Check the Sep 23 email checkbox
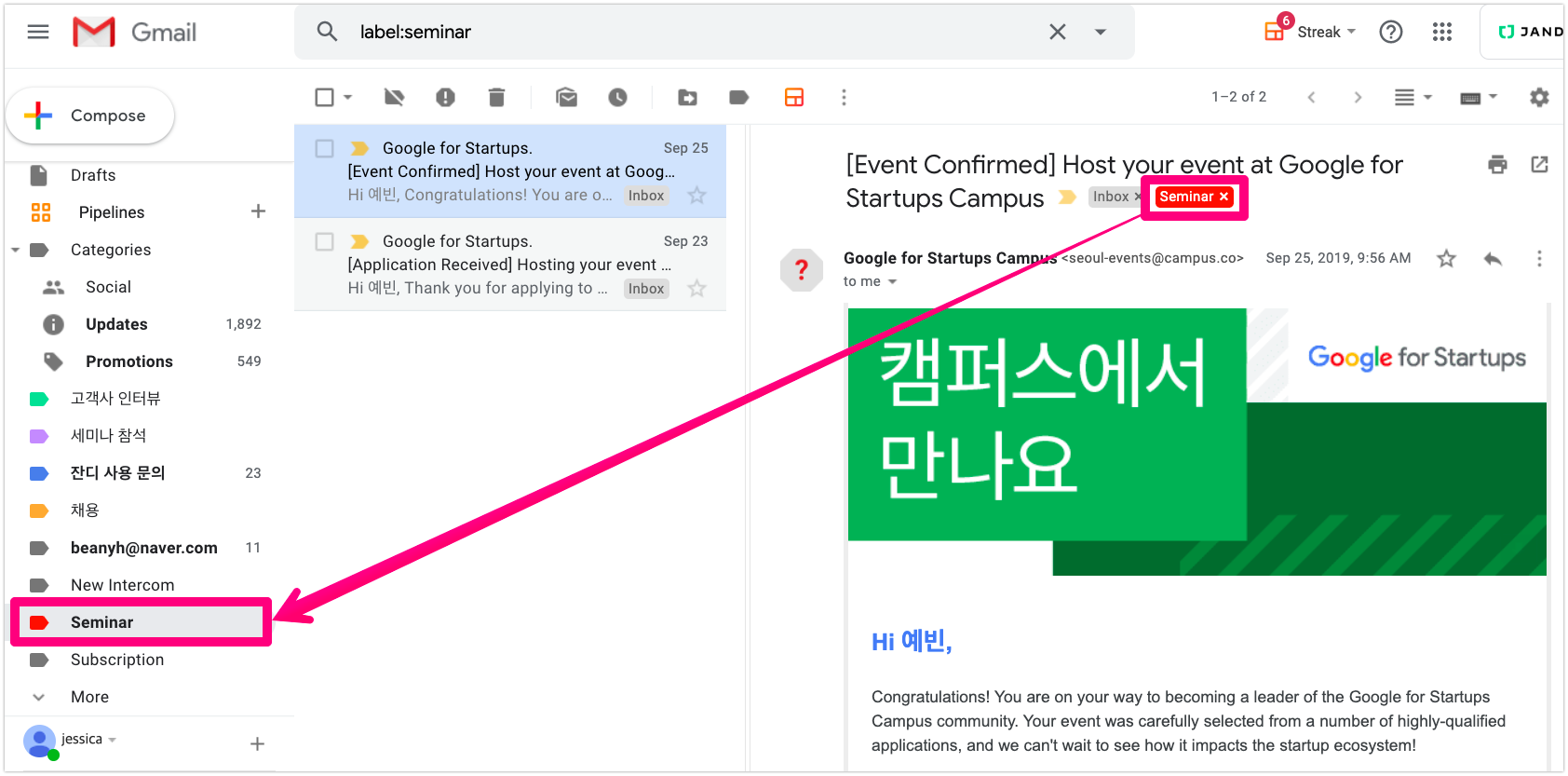This screenshot has width=1568, height=776. click(x=324, y=241)
